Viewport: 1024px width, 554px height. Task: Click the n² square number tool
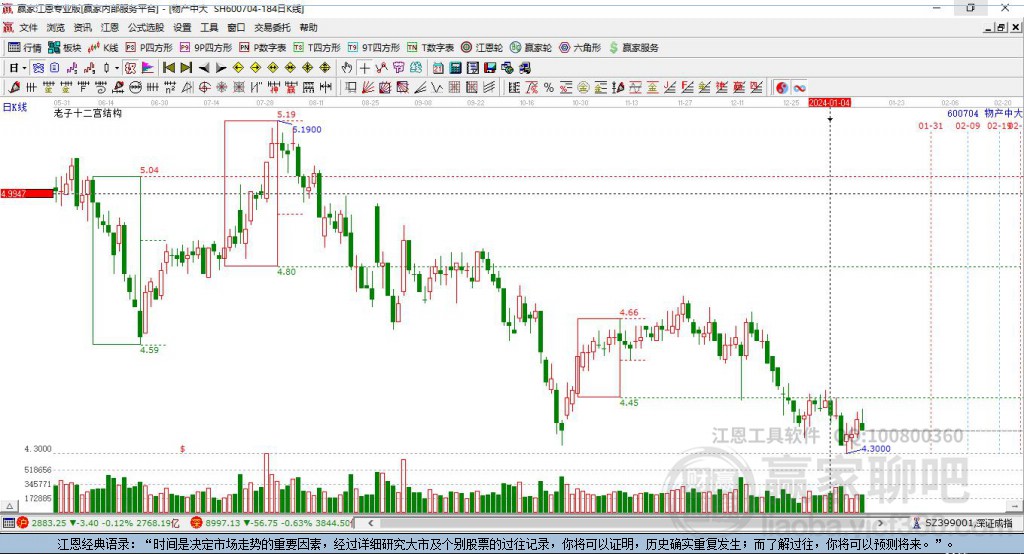170,88
